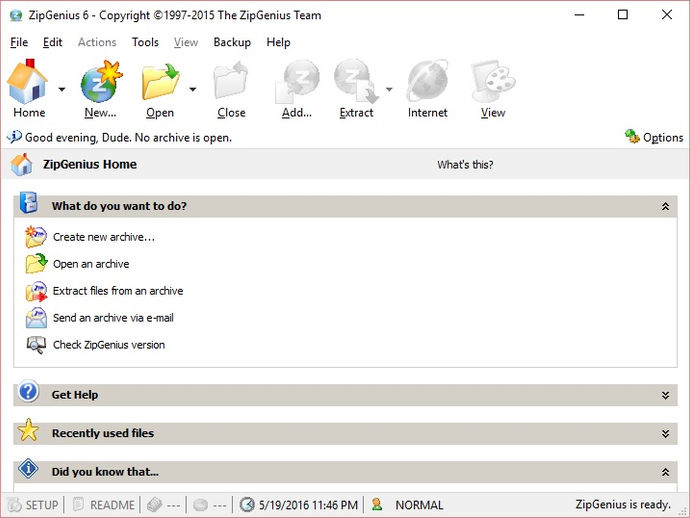Click the Recently used files title text

(x=103, y=433)
